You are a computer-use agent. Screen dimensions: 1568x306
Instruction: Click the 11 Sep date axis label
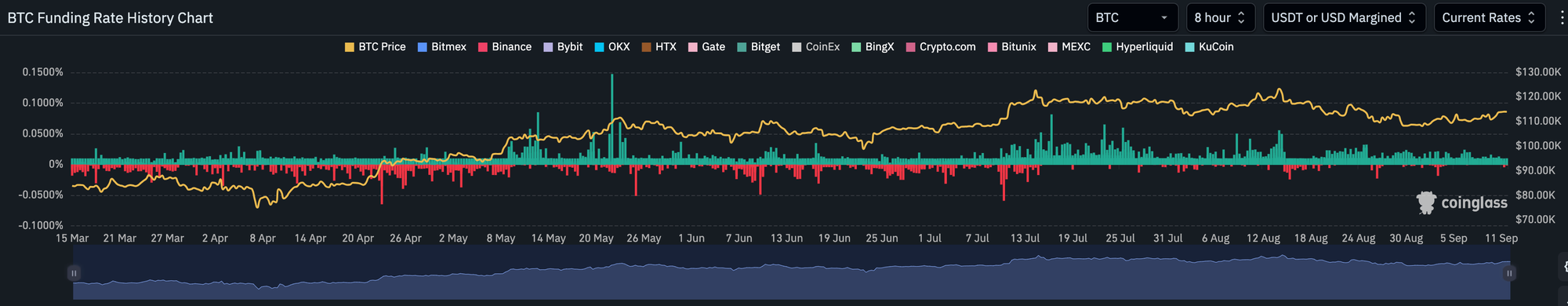click(1501, 238)
